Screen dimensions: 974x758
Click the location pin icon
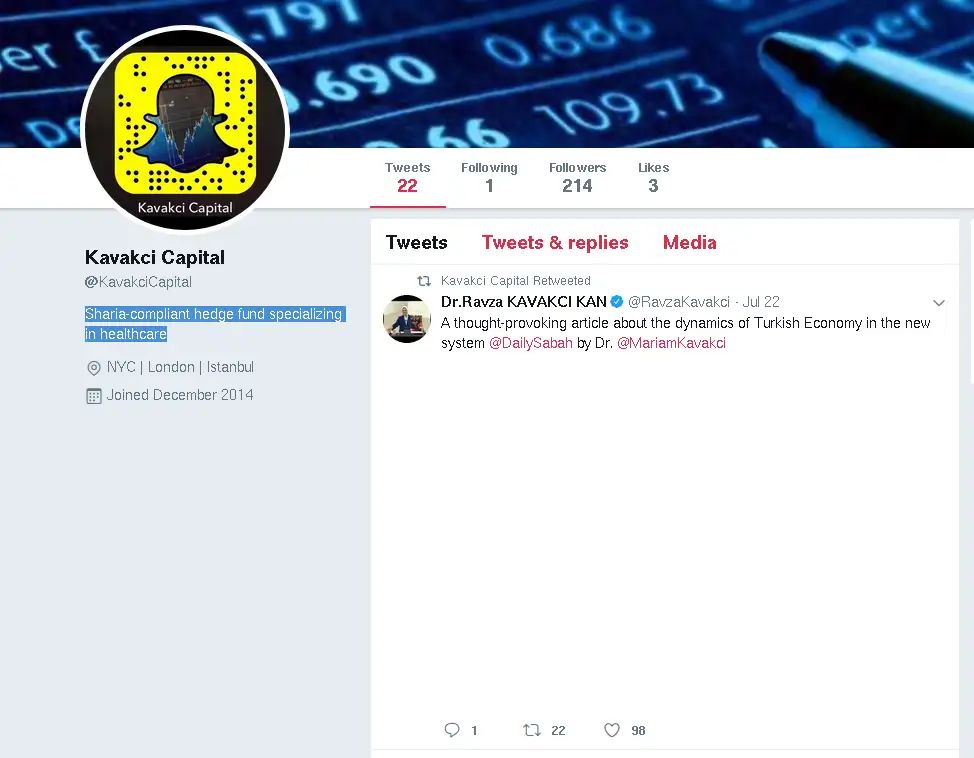pyautogui.click(x=94, y=368)
